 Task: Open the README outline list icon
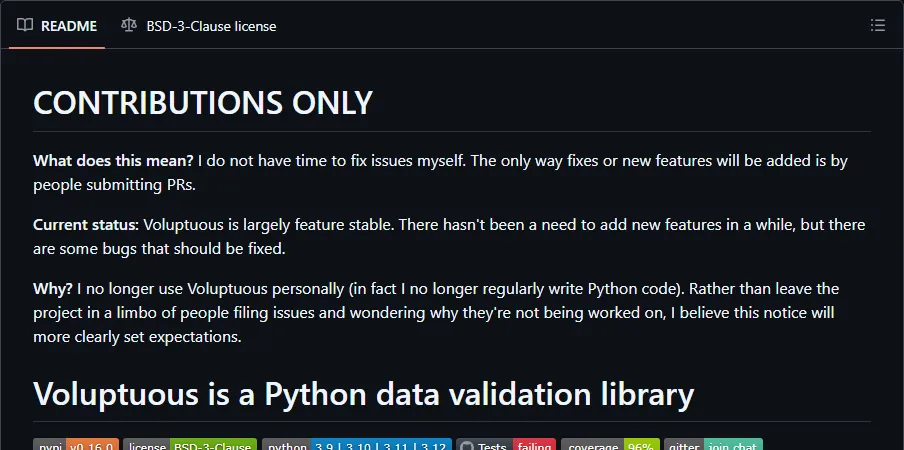pyautogui.click(x=877, y=25)
